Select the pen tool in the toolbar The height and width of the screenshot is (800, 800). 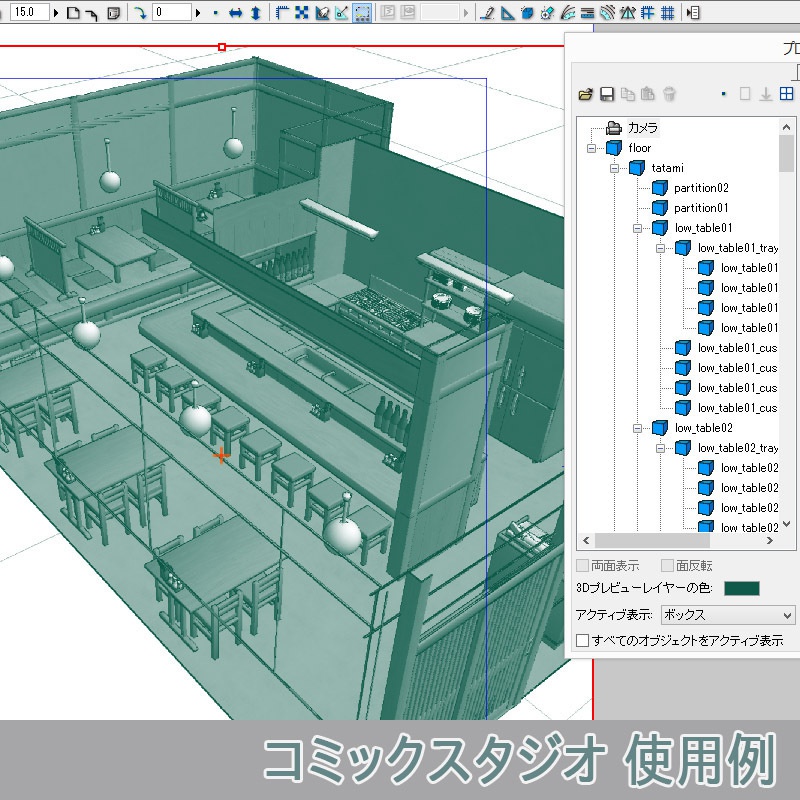488,12
